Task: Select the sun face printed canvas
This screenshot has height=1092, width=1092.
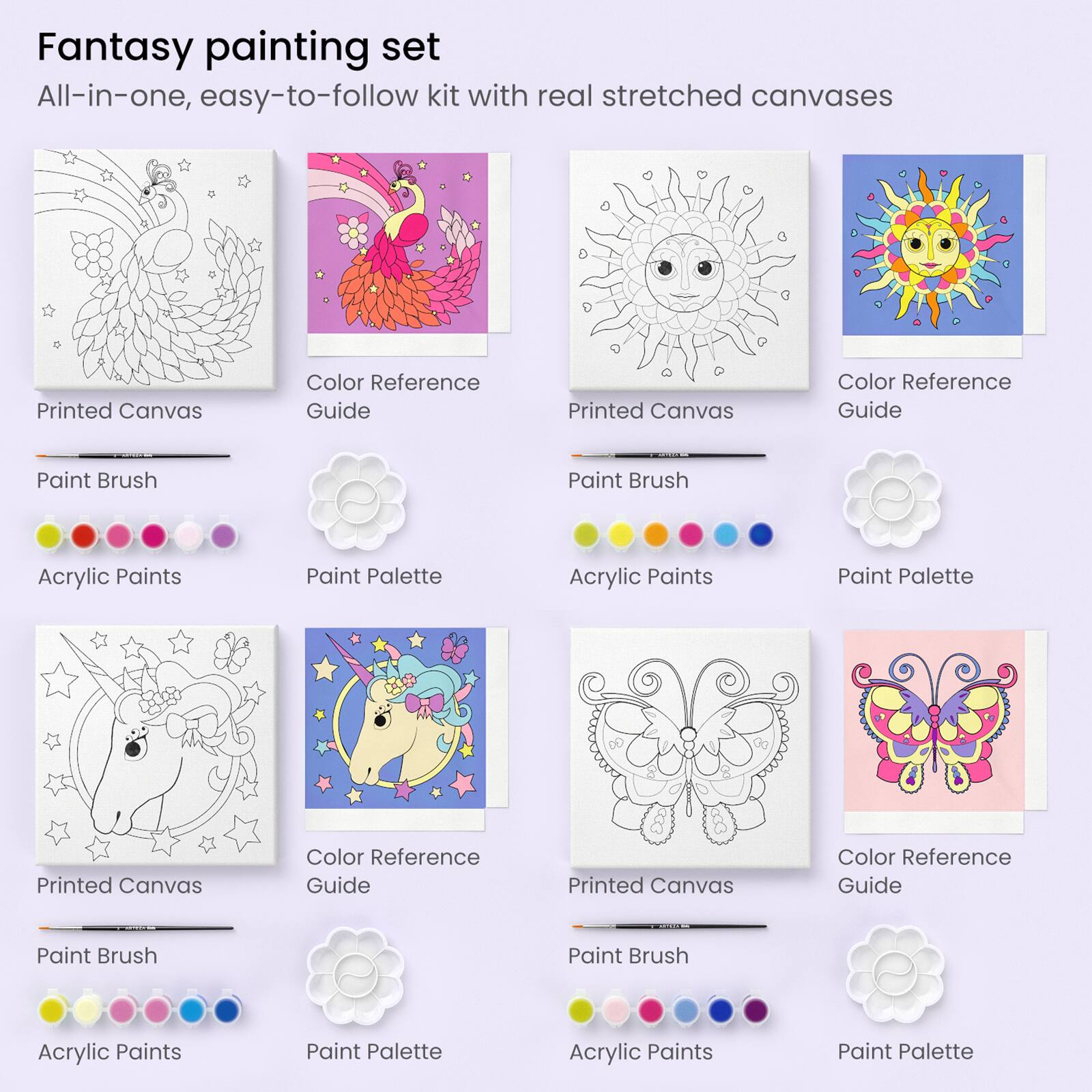Action: (x=689, y=270)
